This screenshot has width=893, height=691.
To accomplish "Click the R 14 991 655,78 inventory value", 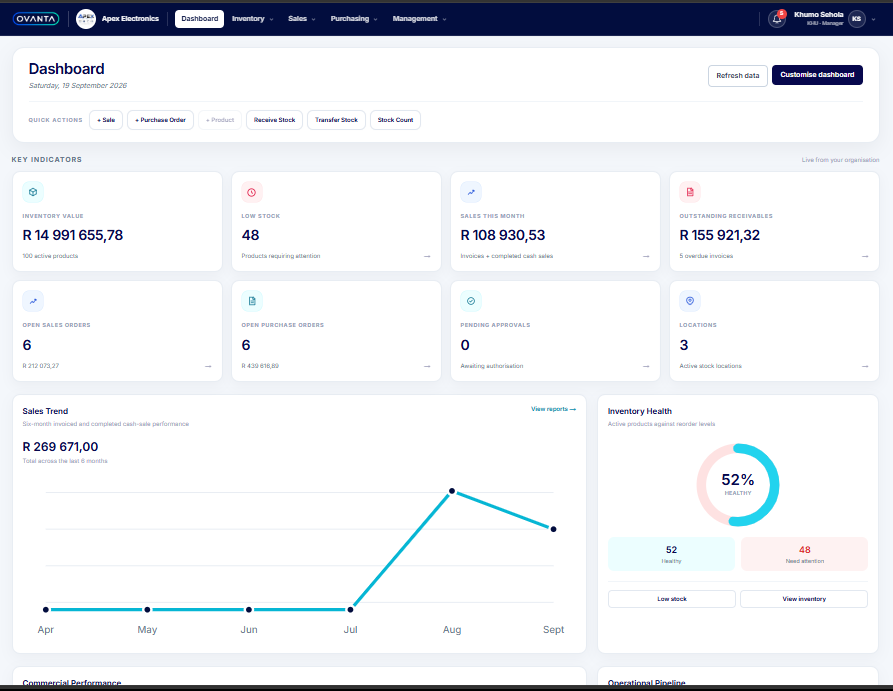I will [x=73, y=235].
